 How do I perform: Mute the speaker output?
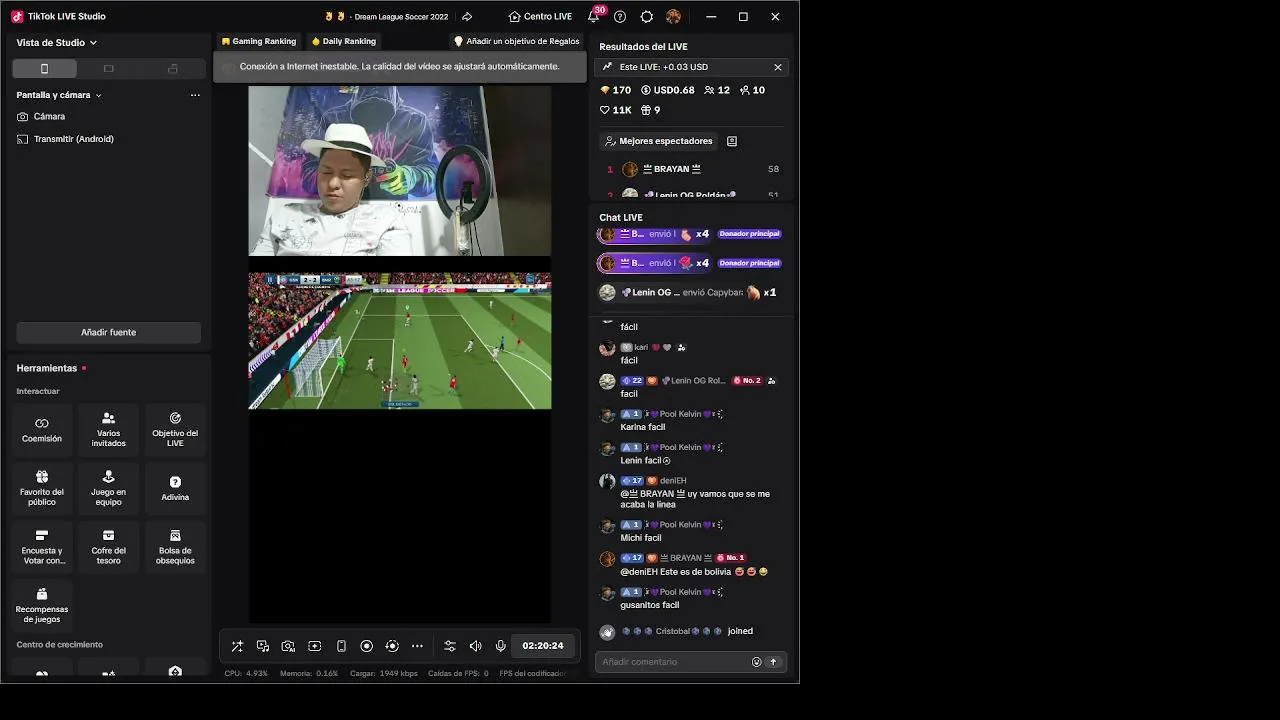[475, 646]
